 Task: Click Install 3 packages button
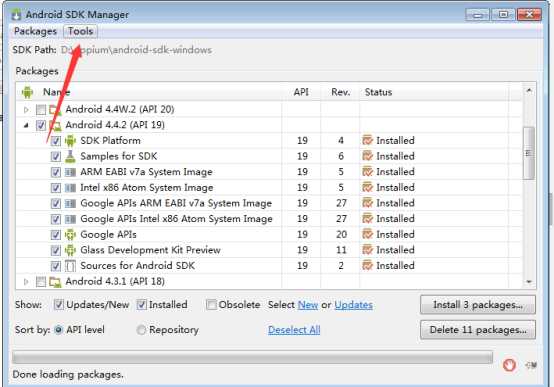pyautogui.click(x=478, y=305)
